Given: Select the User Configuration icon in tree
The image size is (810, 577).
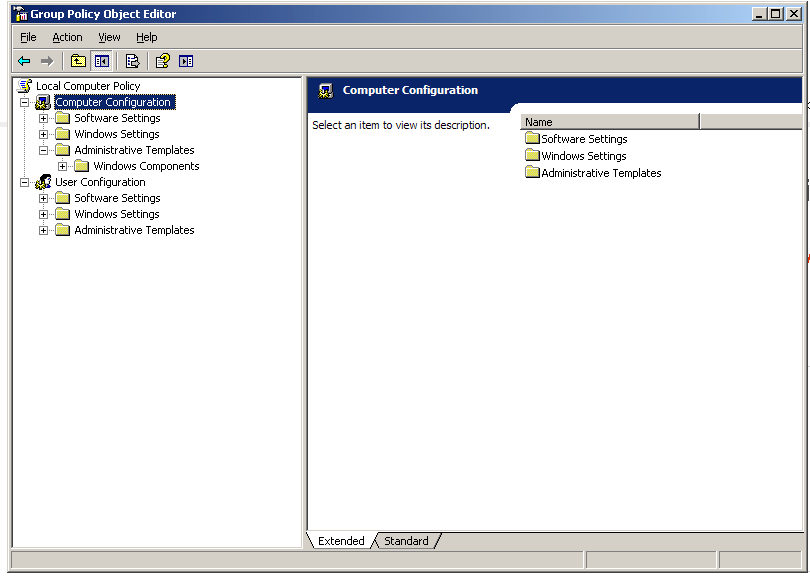Looking at the screenshot, I should click(43, 182).
